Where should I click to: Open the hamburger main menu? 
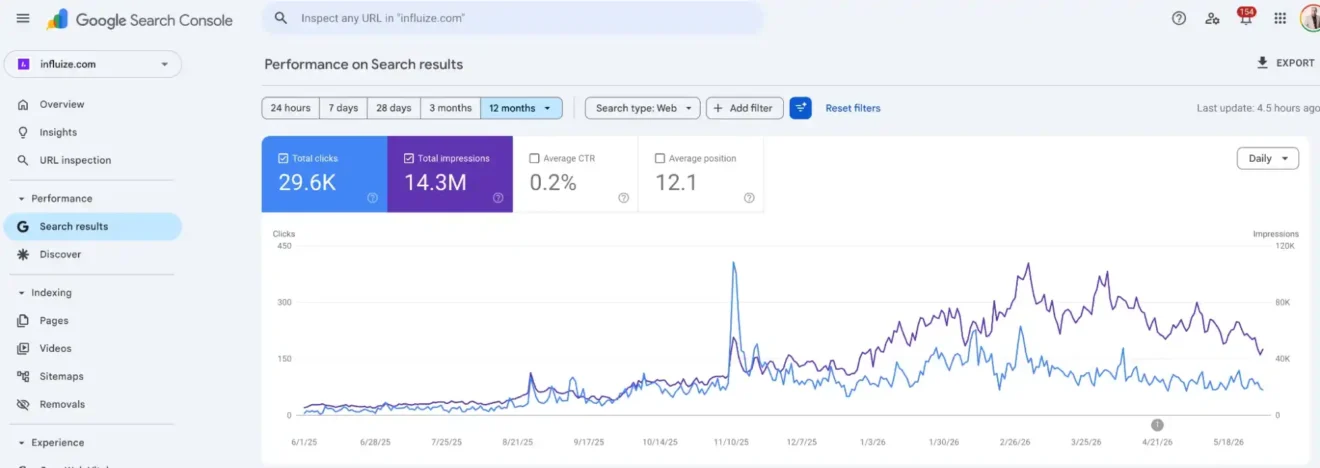click(x=23, y=19)
